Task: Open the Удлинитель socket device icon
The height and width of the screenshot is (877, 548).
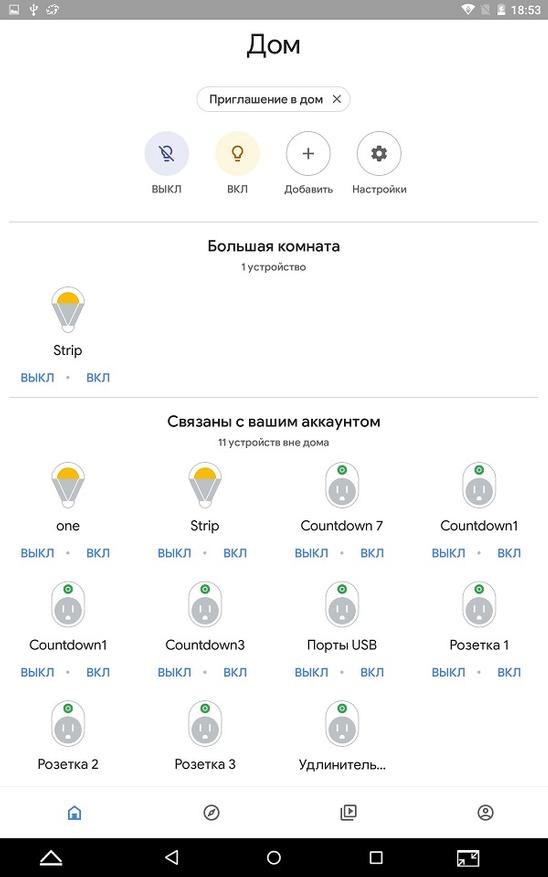Action: (x=342, y=724)
